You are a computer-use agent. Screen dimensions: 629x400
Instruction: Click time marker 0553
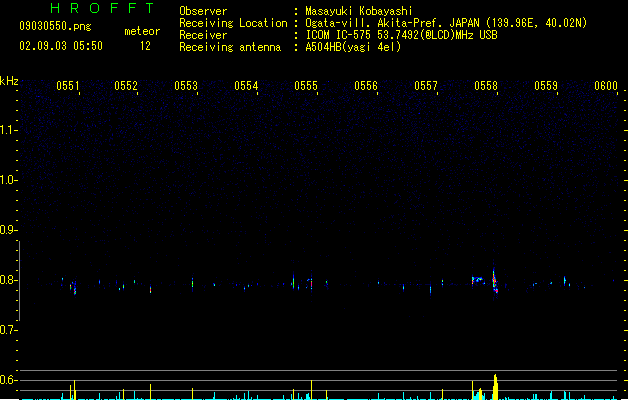186,86
